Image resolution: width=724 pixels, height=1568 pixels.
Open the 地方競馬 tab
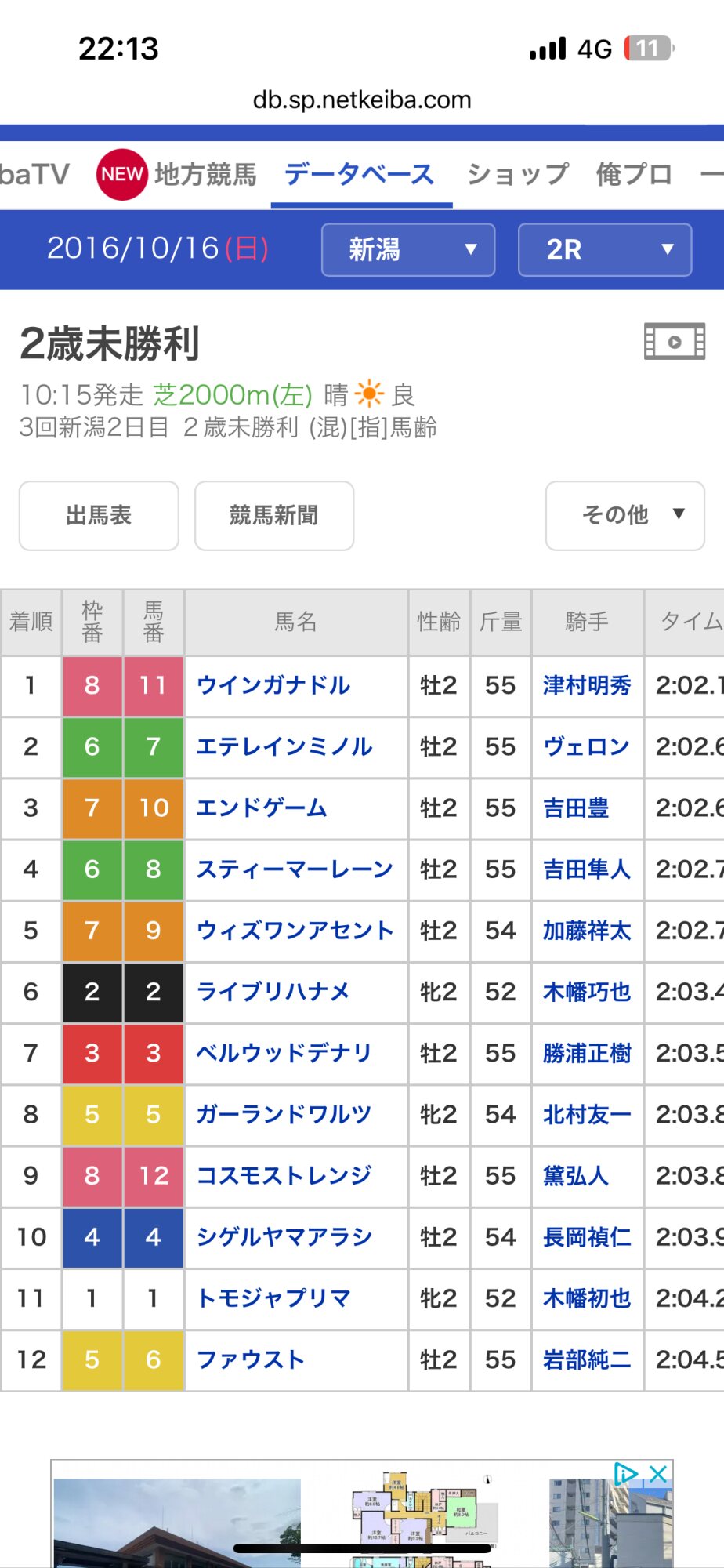point(205,174)
